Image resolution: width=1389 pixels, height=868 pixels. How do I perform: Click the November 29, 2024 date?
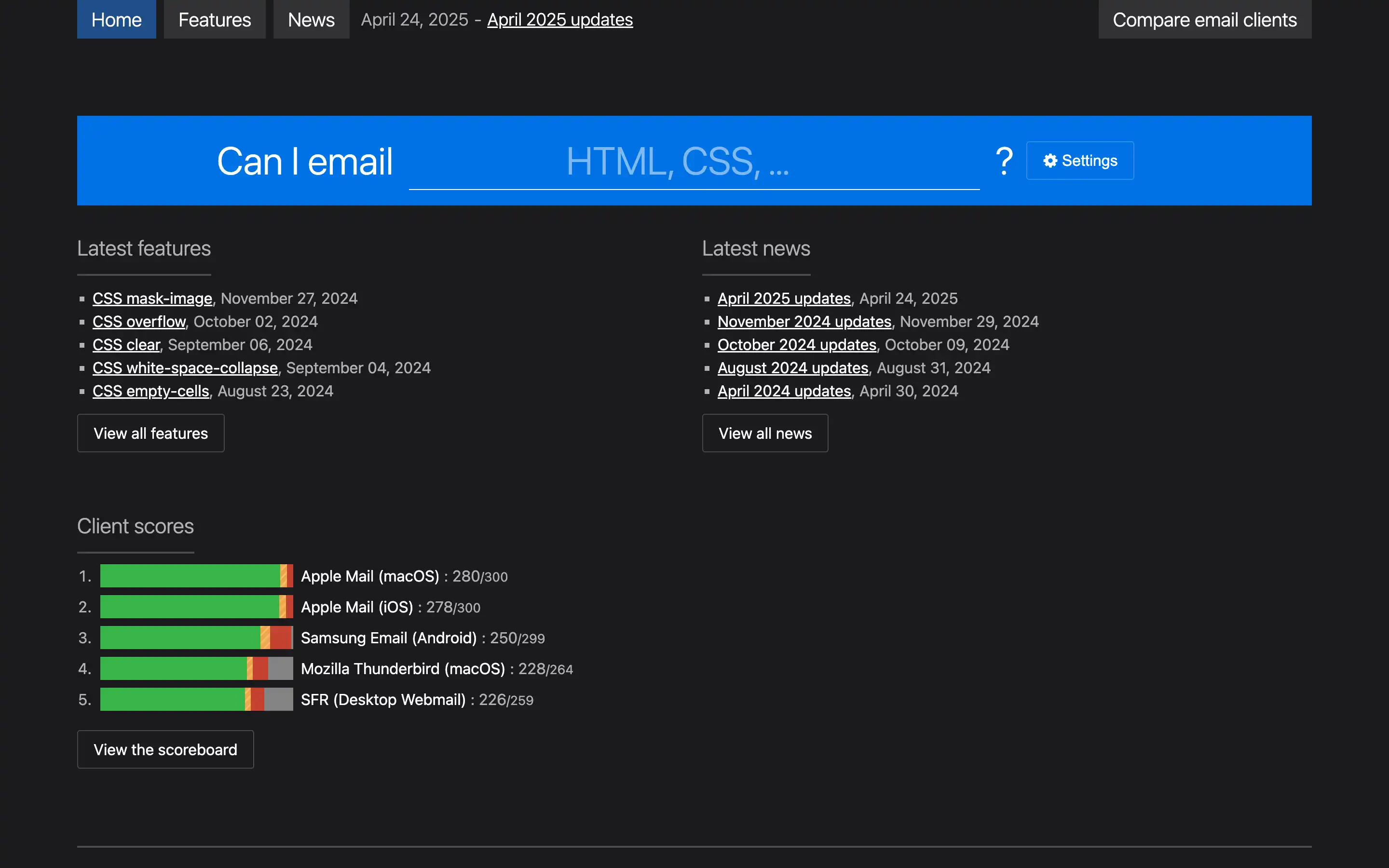[969, 322]
